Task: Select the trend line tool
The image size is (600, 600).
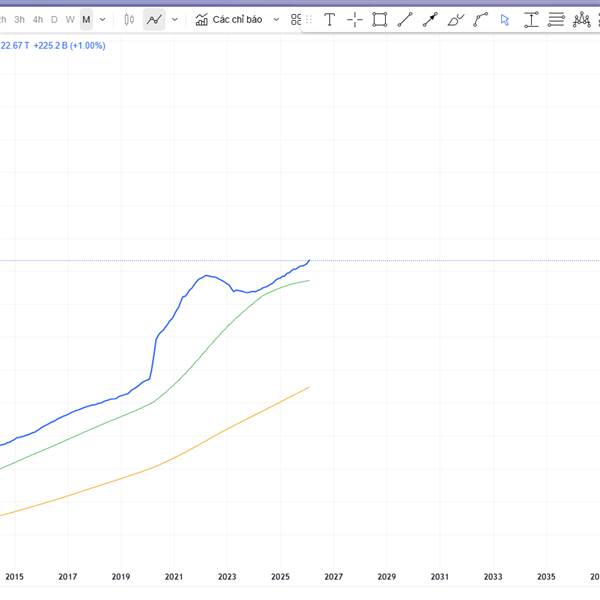Action: (x=405, y=19)
